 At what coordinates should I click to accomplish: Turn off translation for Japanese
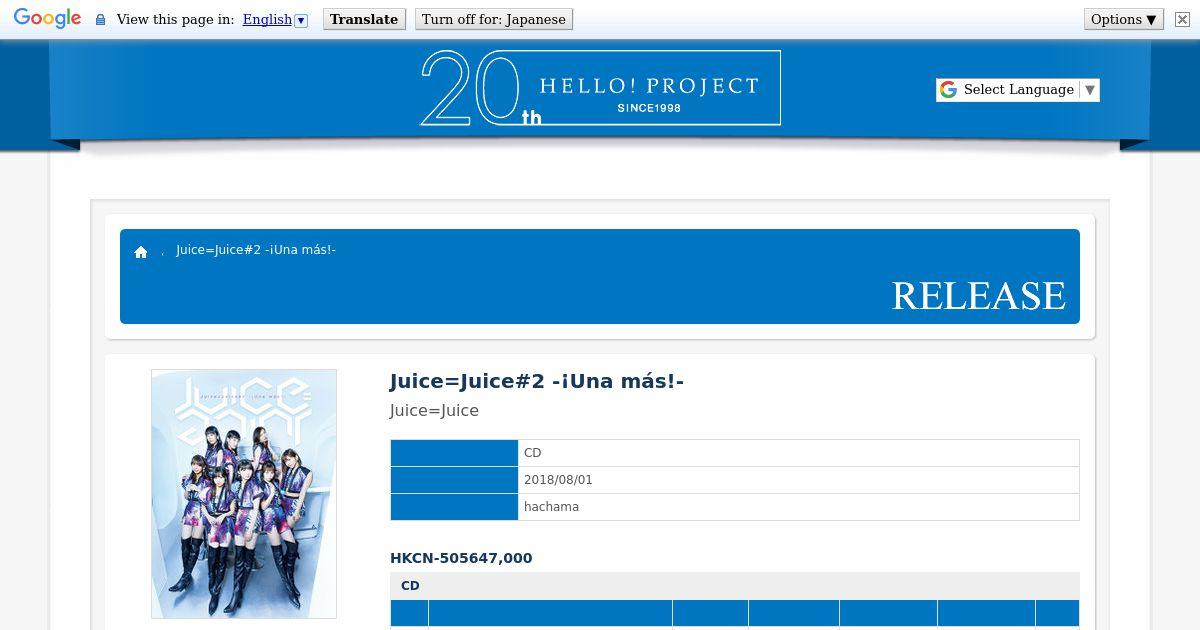[494, 19]
